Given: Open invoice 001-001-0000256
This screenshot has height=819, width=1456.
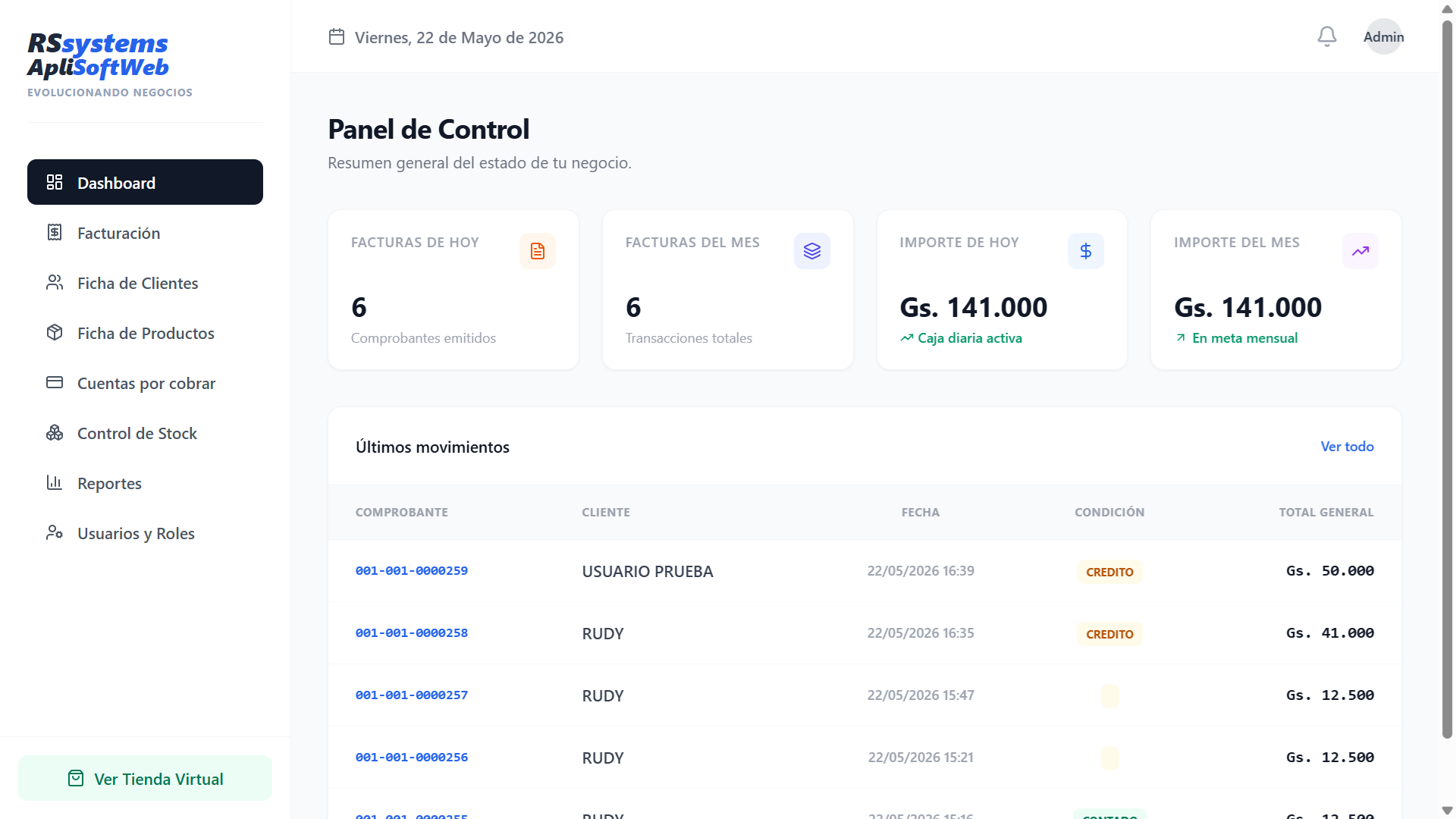Looking at the screenshot, I should point(412,757).
